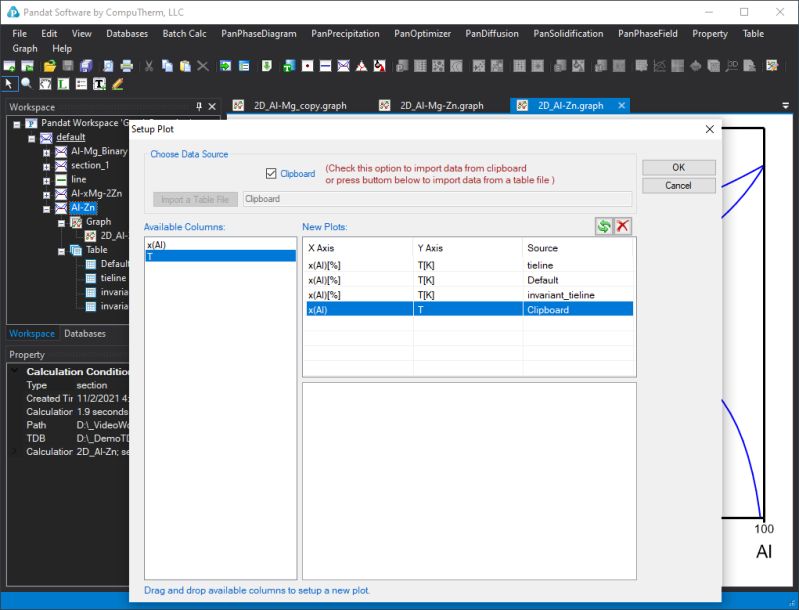Select the tieline row in New Plots
Screen dimensions: 799x610
tap(469, 265)
